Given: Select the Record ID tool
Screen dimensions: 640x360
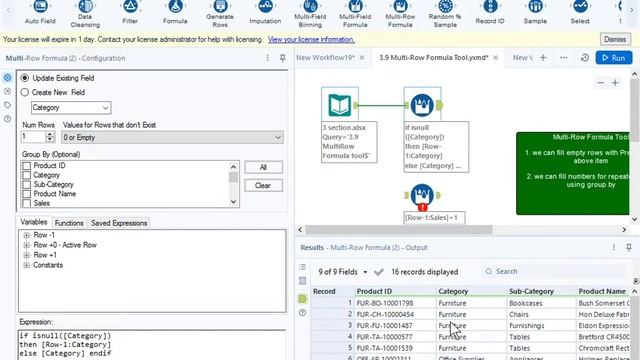Looking at the screenshot, I should click(490, 7).
